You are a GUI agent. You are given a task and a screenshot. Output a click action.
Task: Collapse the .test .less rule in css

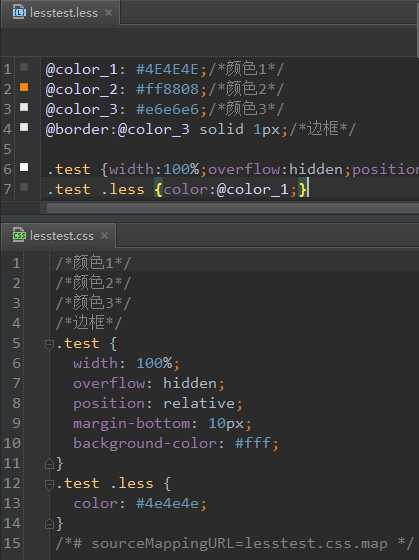[x=49, y=484]
